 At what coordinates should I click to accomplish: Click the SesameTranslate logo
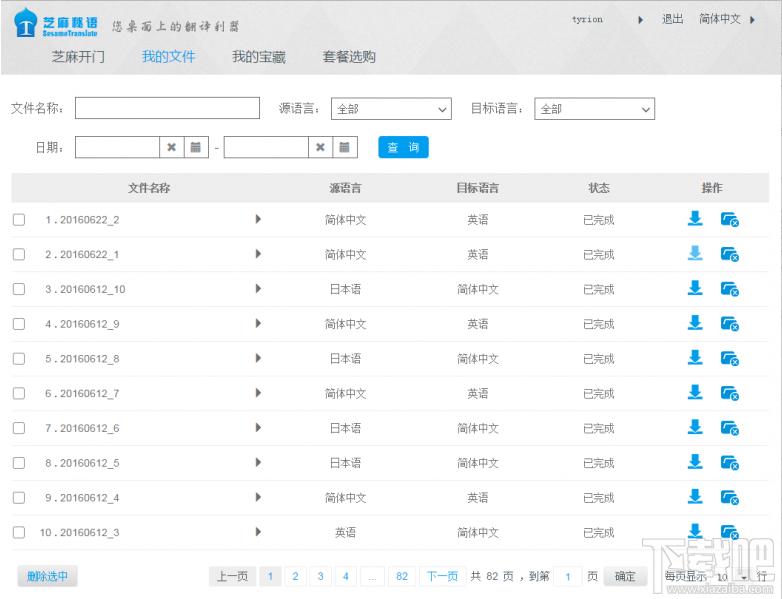click(x=55, y=23)
